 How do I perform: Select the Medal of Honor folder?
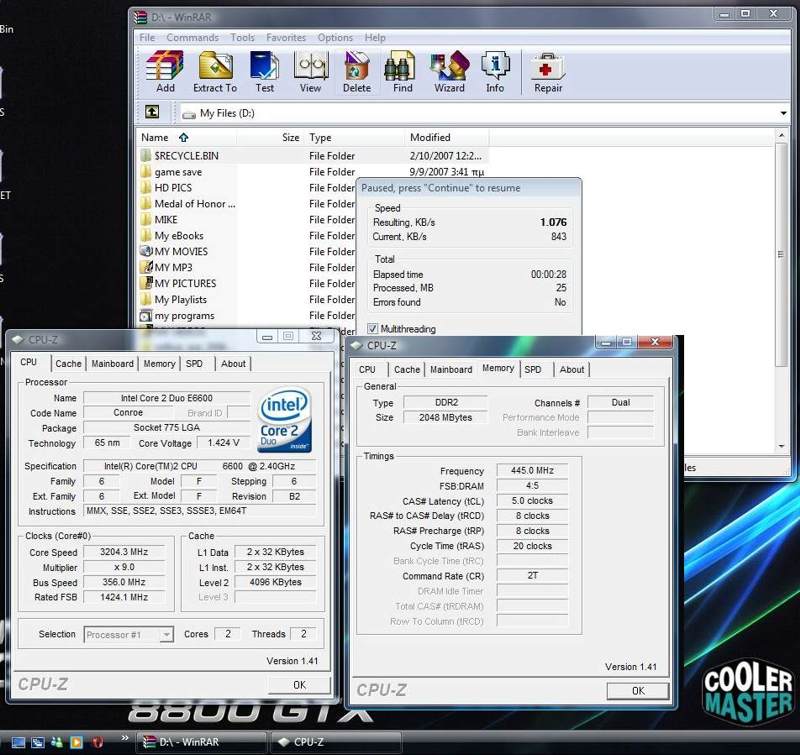(x=188, y=204)
